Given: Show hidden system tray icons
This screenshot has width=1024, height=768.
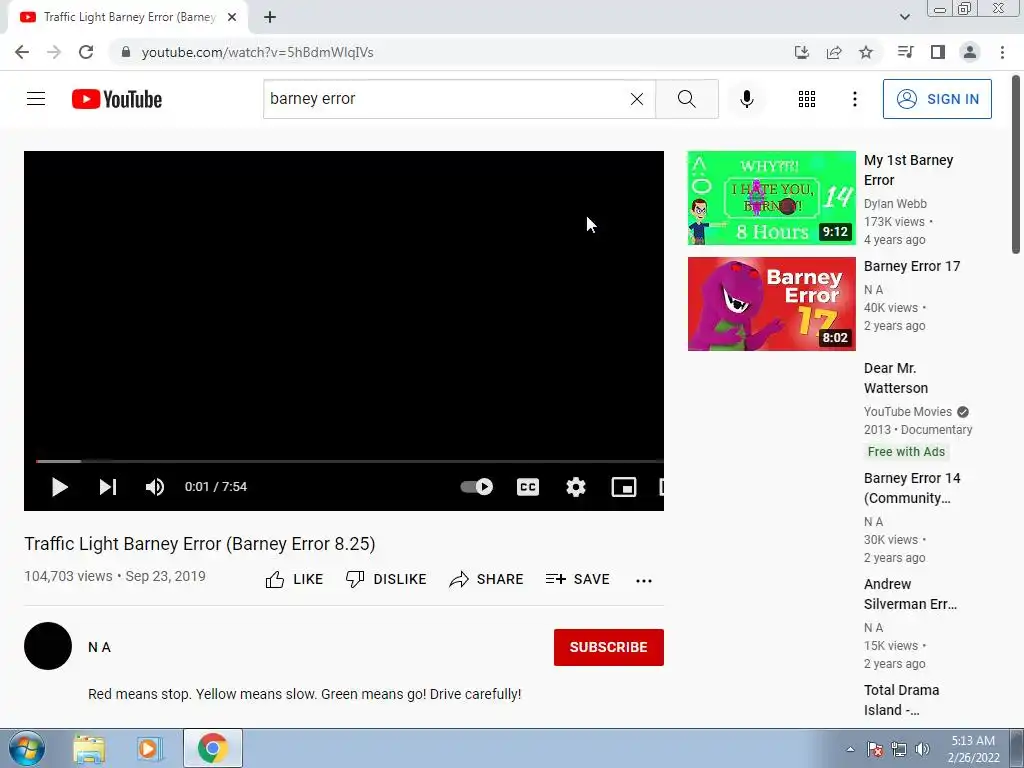Looking at the screenshot, I should 850,749.
